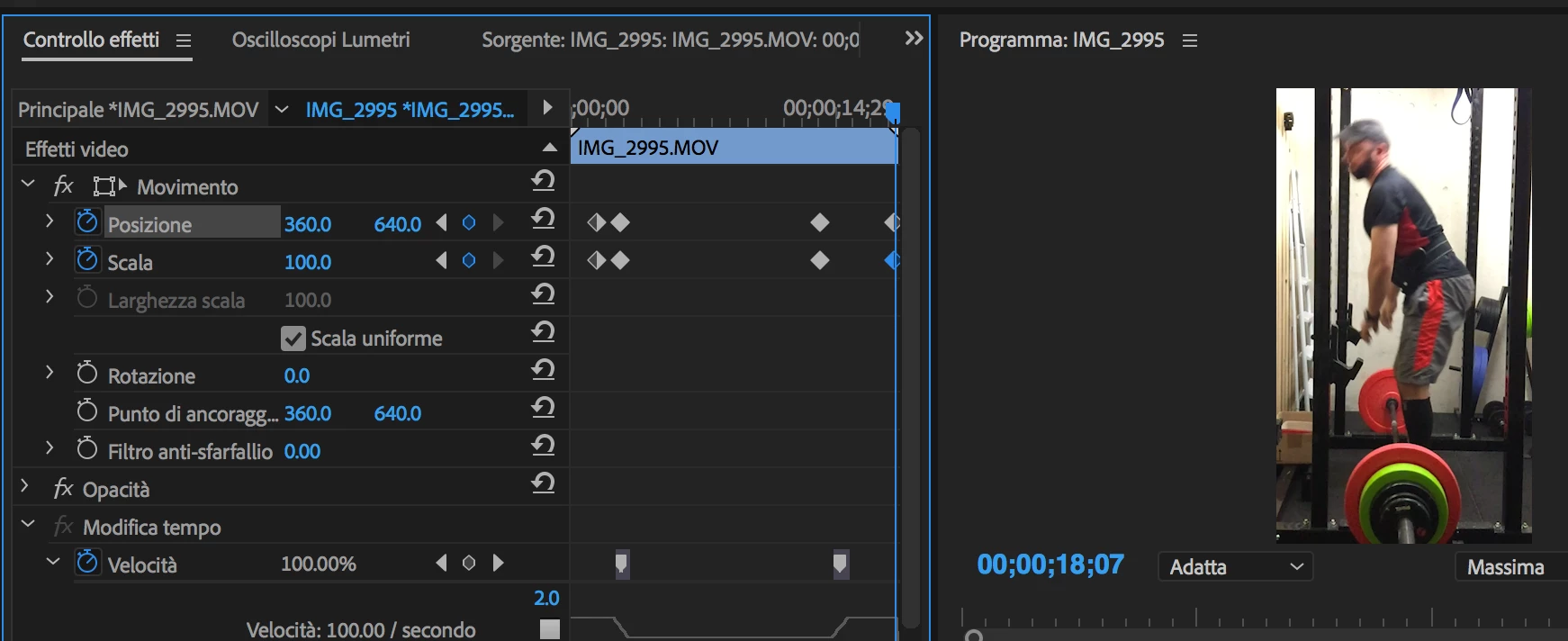Edit the Rotazione value 0.0
The width and height of the screenshot is (1568, 641).
click(x=297, y=375)
